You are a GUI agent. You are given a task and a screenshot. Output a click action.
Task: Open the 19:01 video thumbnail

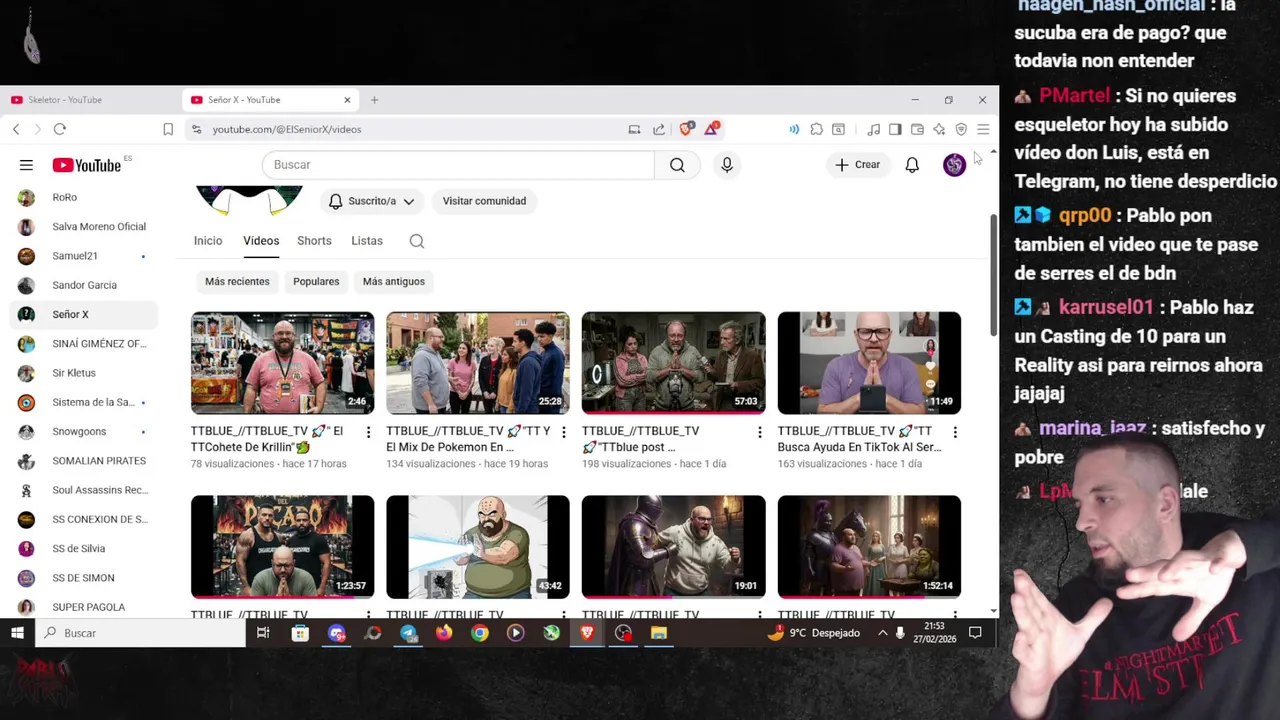(x=674, y=547)
